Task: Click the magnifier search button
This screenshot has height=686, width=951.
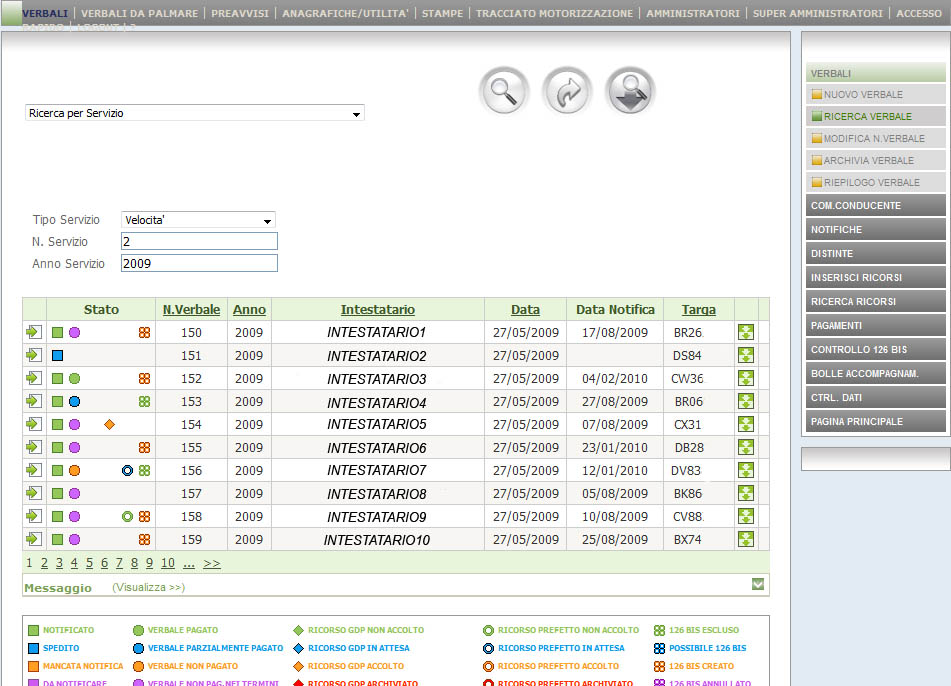Action: click(x=503, y=91)
